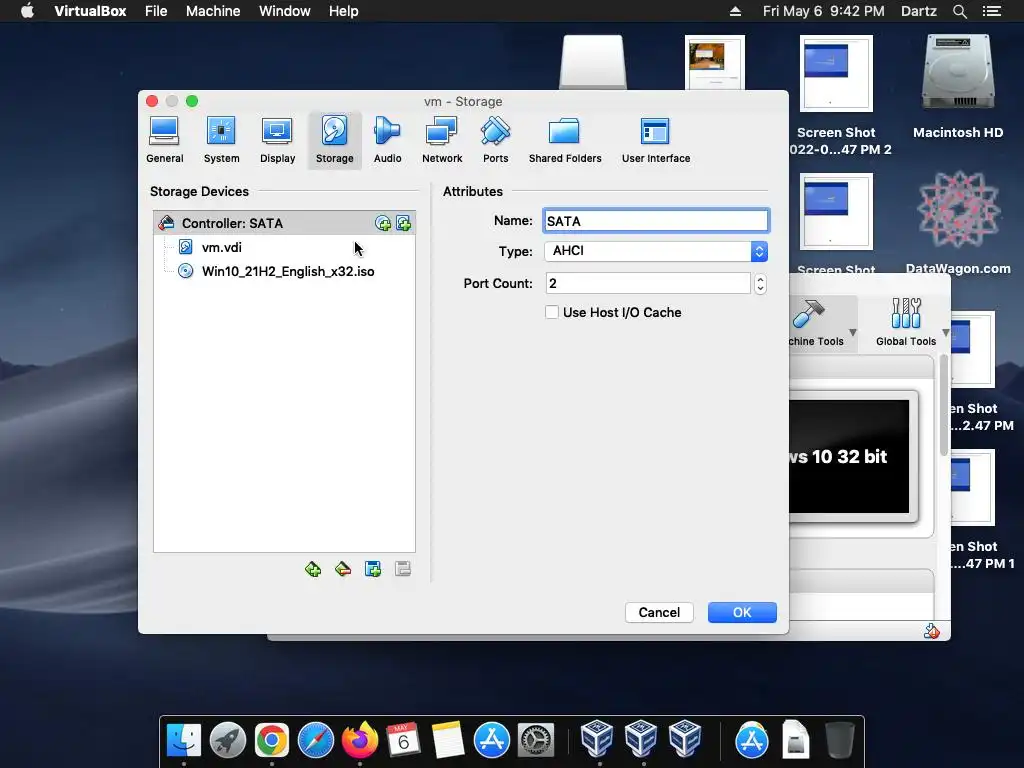
Task: Click the date and time in menu bar
Action: tap(824, 11)
